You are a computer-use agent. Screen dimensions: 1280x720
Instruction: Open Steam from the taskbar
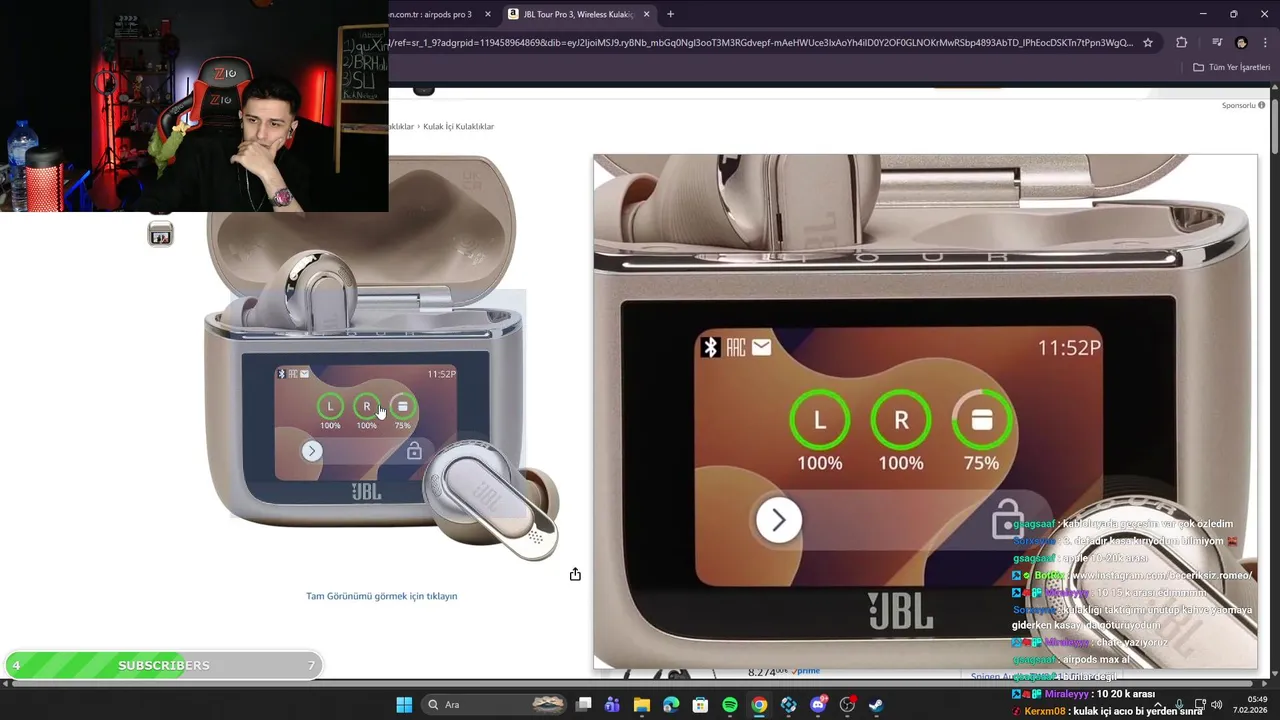point(876,705)
